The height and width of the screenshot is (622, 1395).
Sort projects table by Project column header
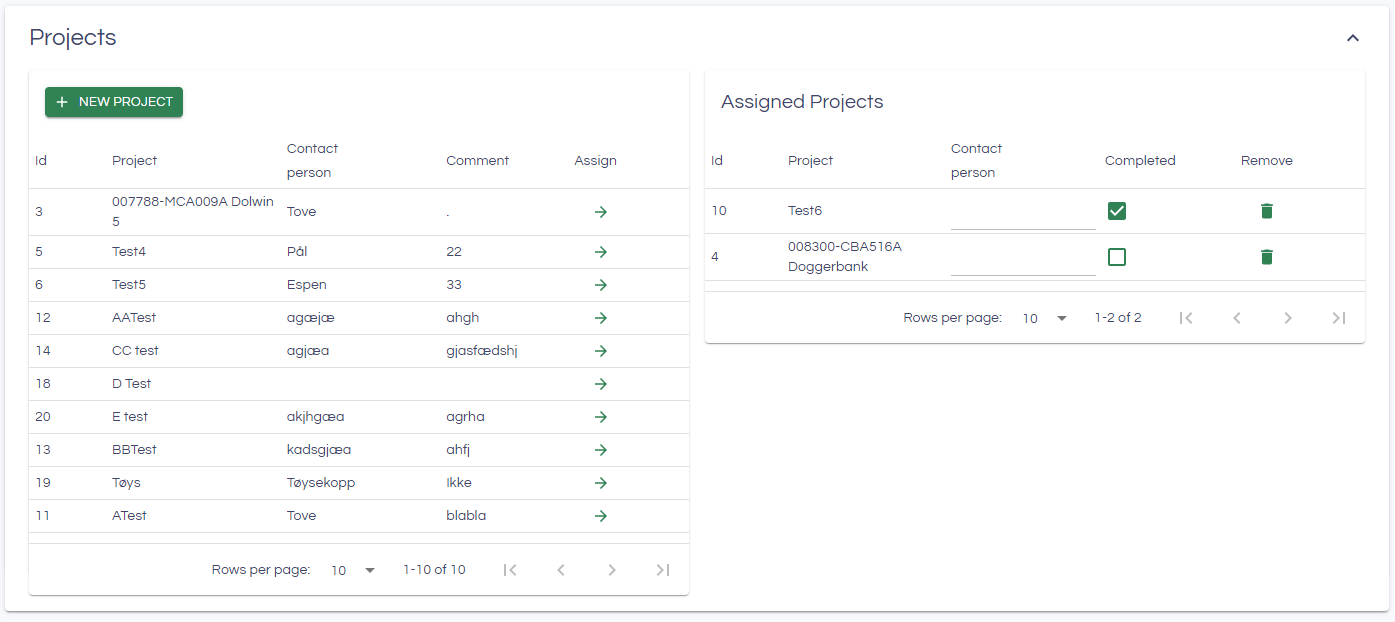134,161
